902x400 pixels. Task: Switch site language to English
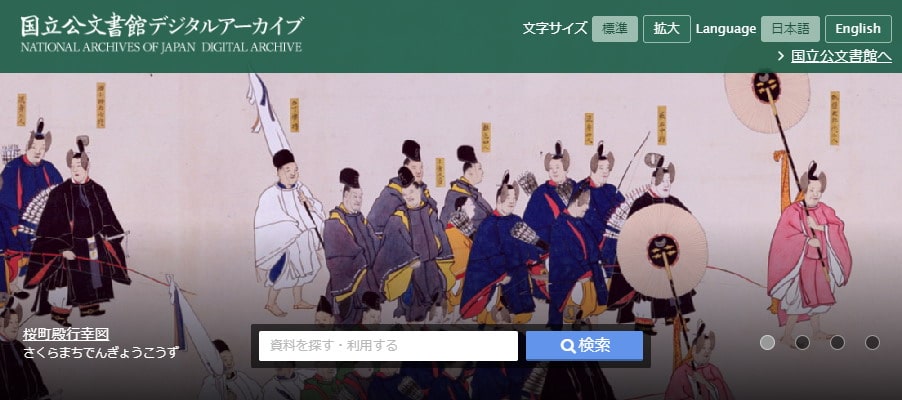click(858, 29)
